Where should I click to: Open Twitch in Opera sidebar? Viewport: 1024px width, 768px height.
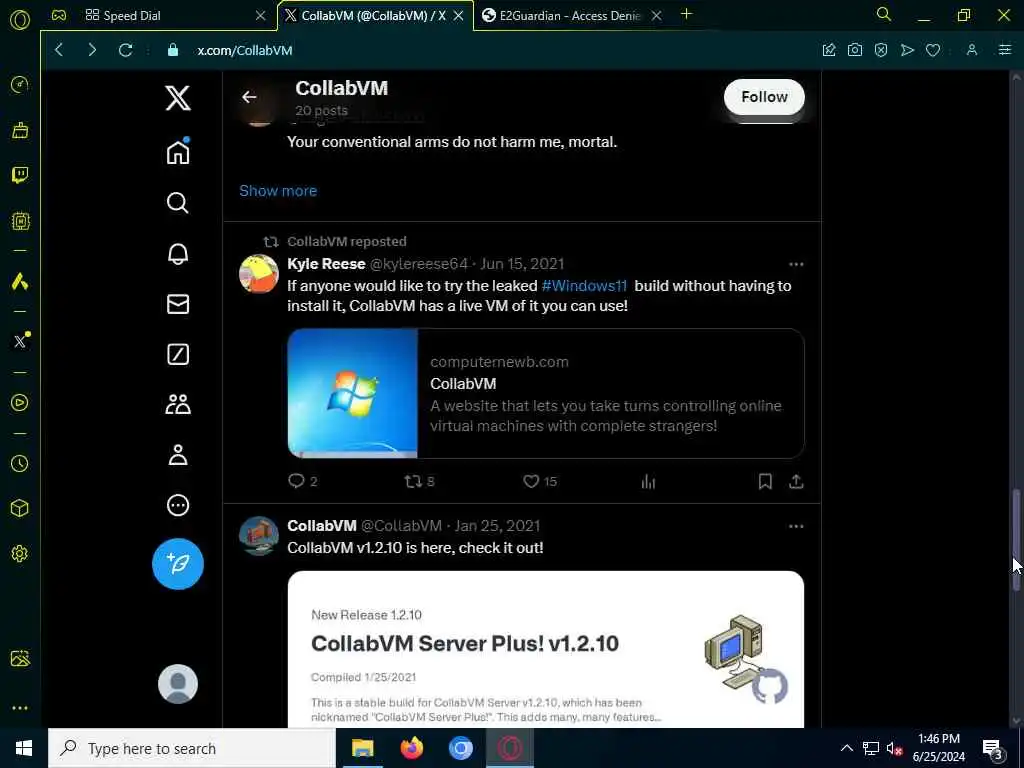click(20, 174)
